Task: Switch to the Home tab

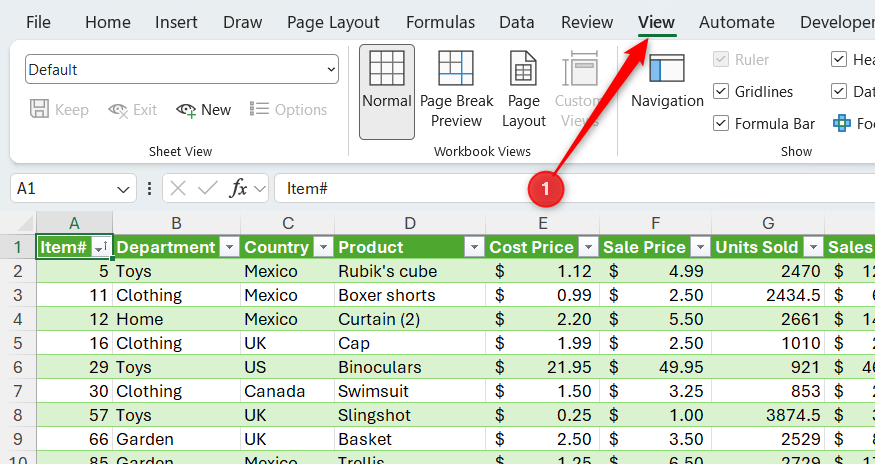Action: coord(108,22)
